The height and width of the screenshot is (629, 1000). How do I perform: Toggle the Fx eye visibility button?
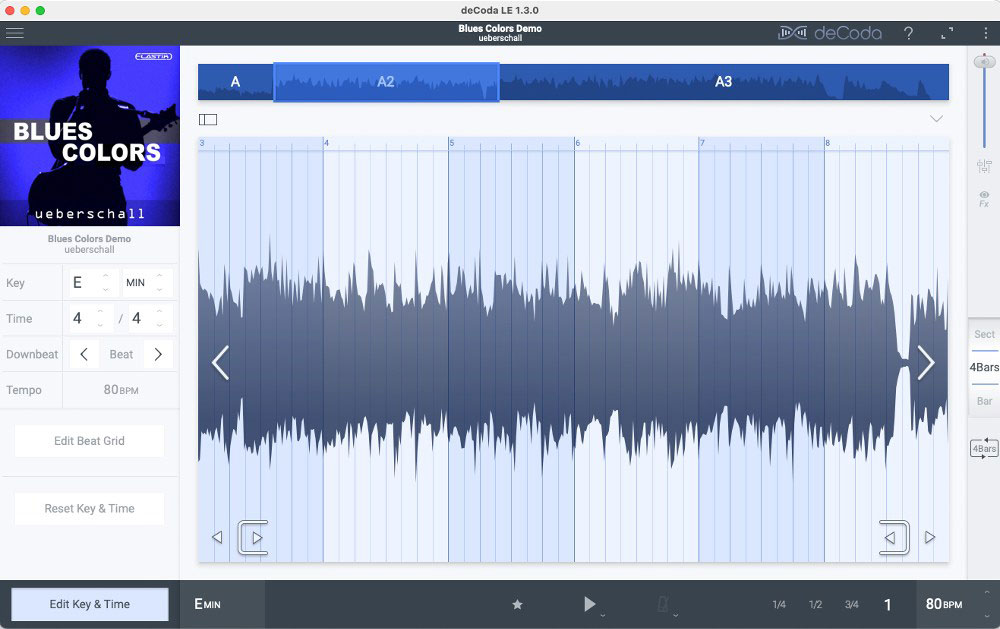click(x=984, y=199)
